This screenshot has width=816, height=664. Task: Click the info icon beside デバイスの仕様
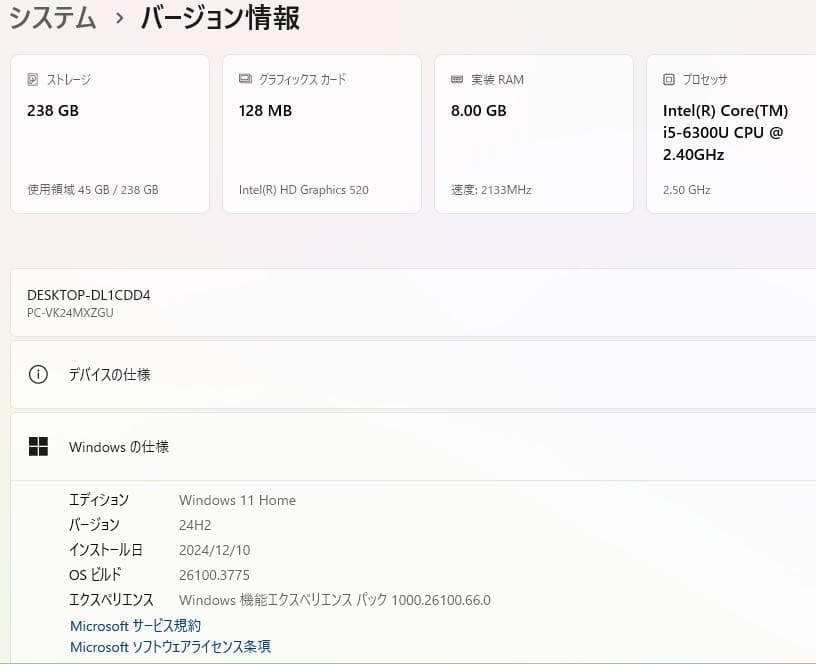(x=38, y=374)
